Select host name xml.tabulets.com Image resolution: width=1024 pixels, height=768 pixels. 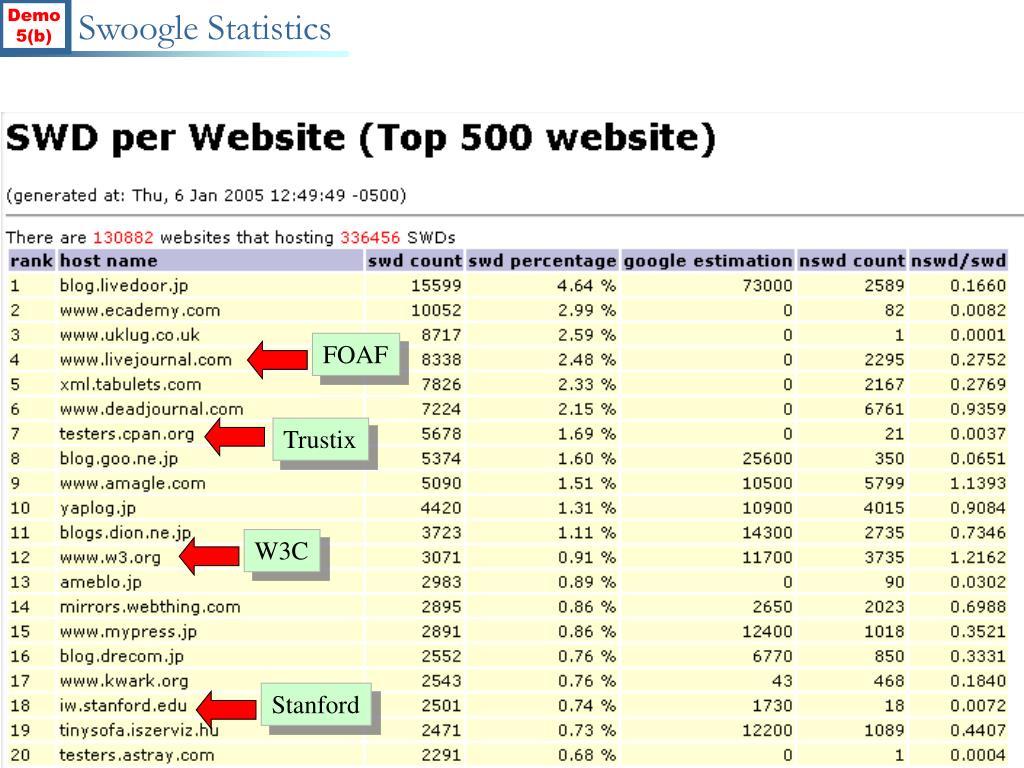(x=131, y=385)
